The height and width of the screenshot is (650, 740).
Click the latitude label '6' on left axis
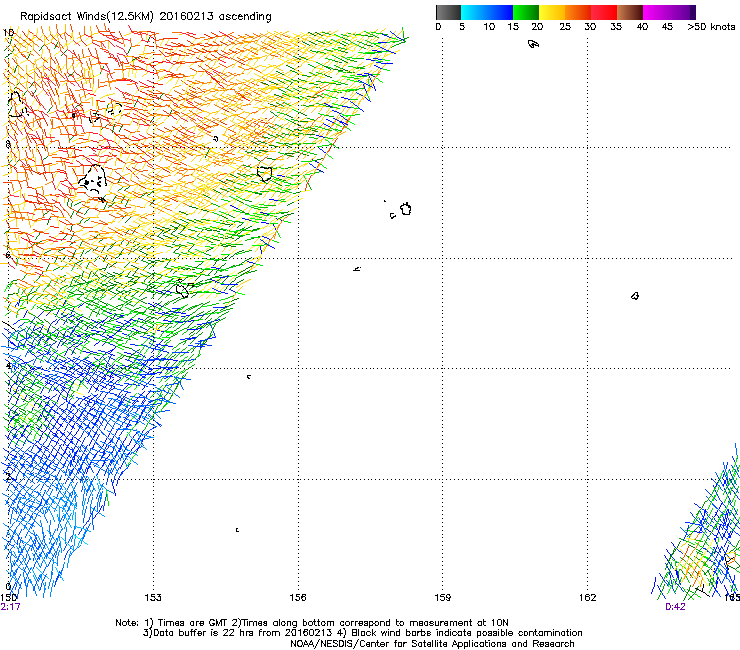[x=8, y=255]
